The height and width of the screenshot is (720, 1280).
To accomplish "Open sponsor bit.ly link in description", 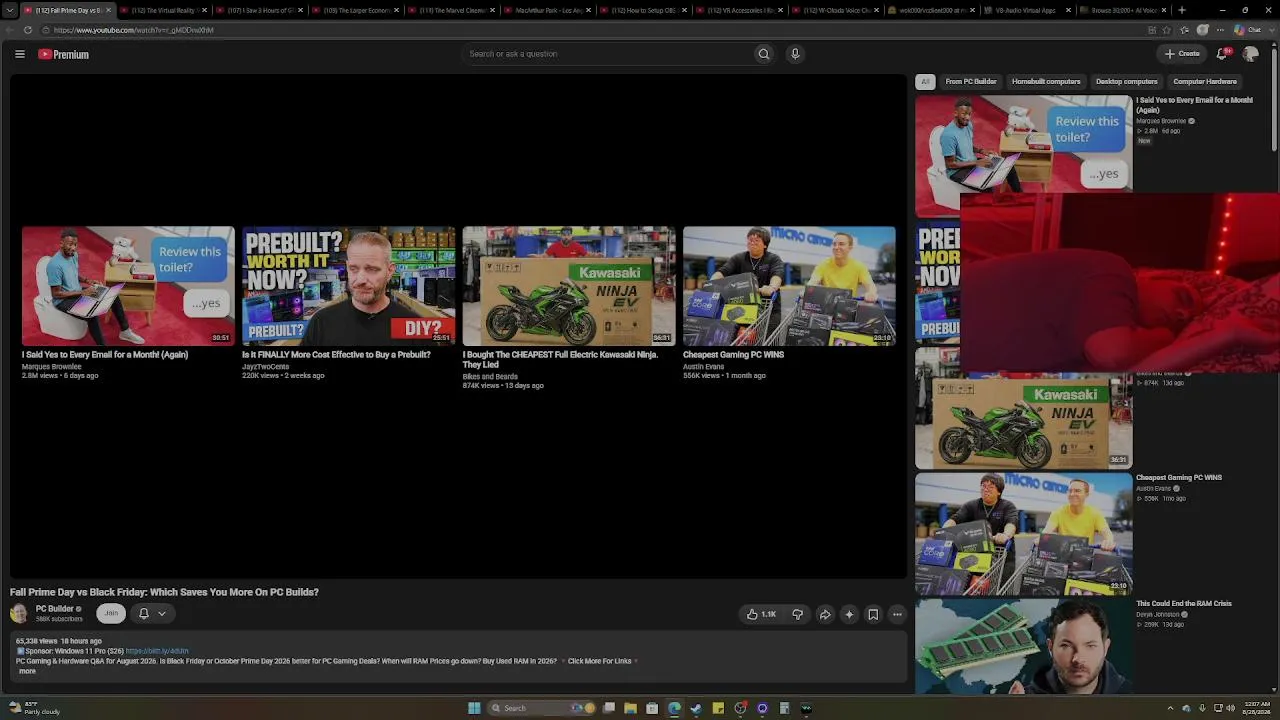I will pos(157,651).
